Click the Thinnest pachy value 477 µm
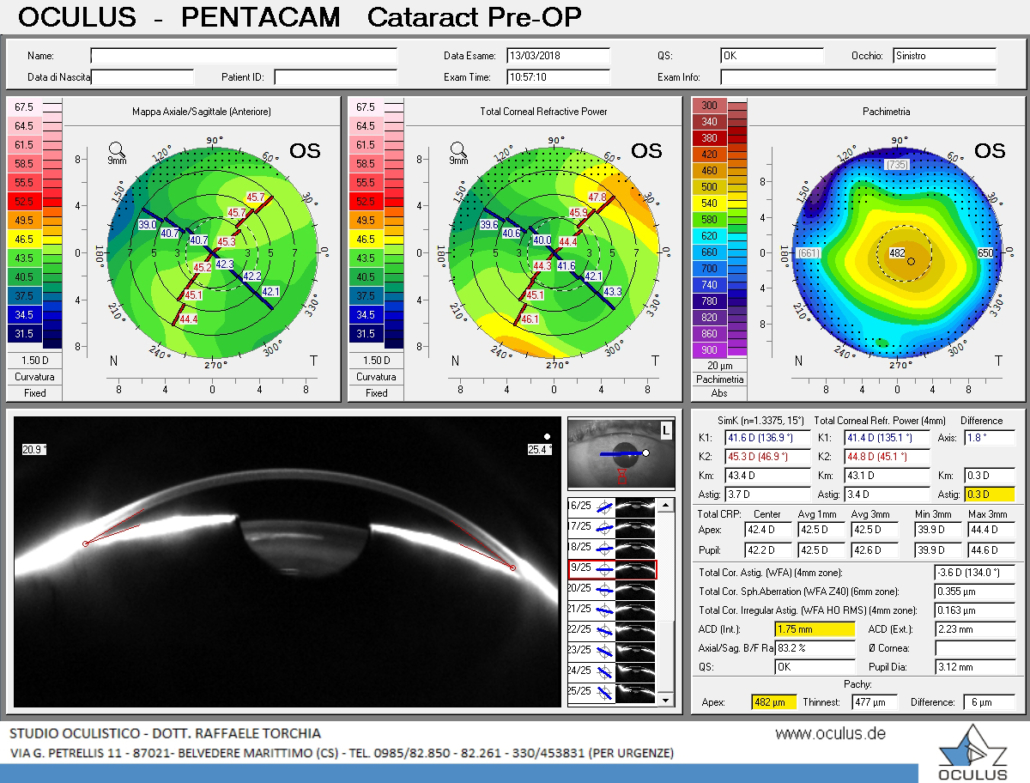Image resolution: width=1030 pixels, height=783 pixels. pos(874,702)
